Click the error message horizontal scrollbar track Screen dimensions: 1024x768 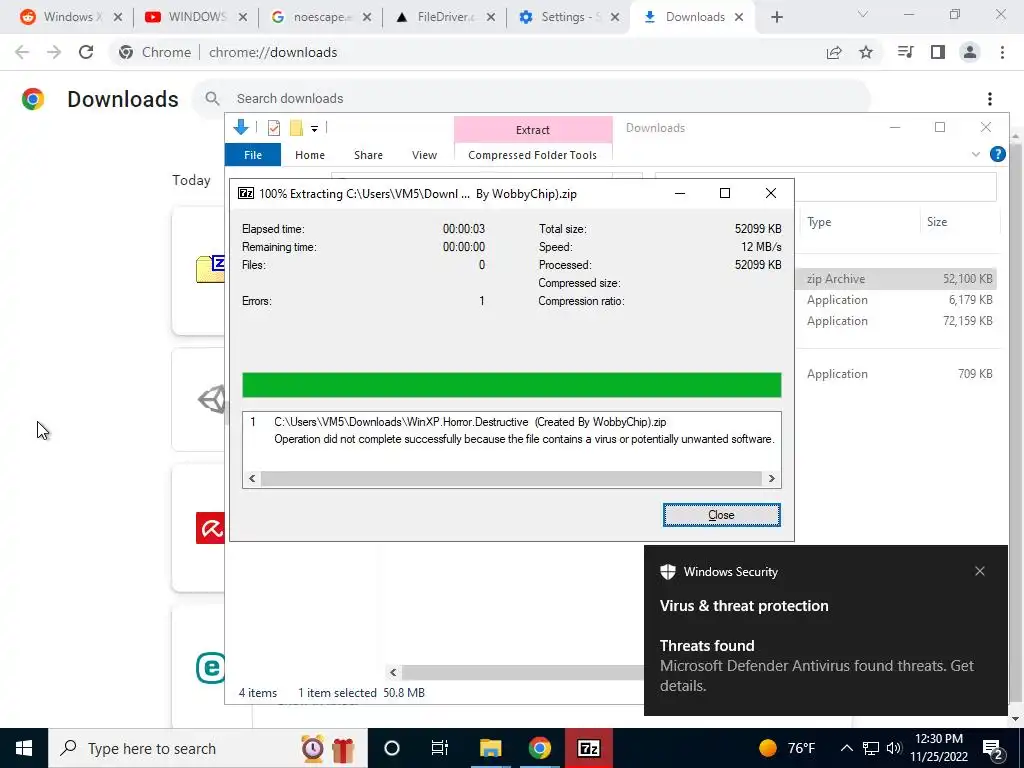click(511, 478)
